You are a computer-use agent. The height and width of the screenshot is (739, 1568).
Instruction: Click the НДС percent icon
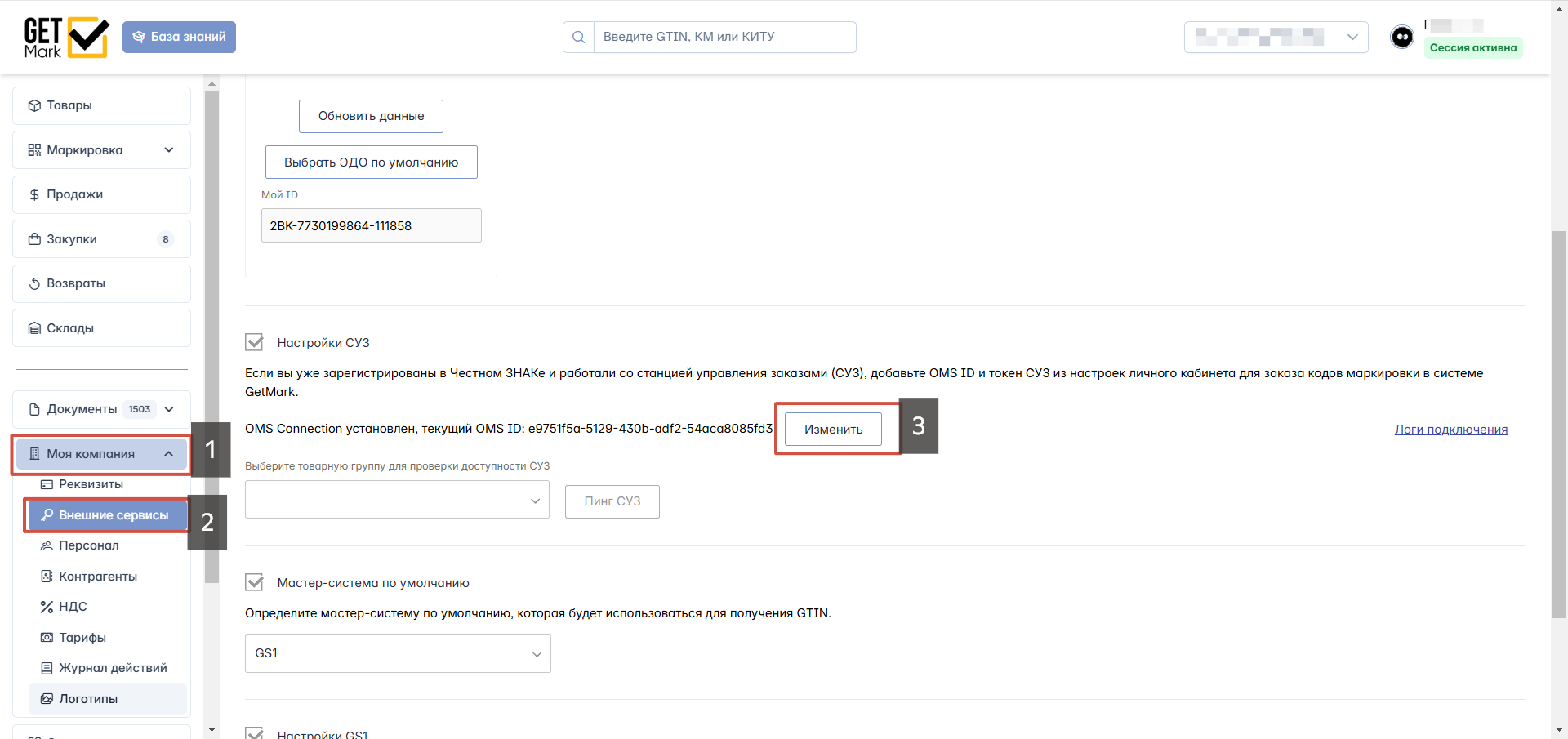click(47, 607)
